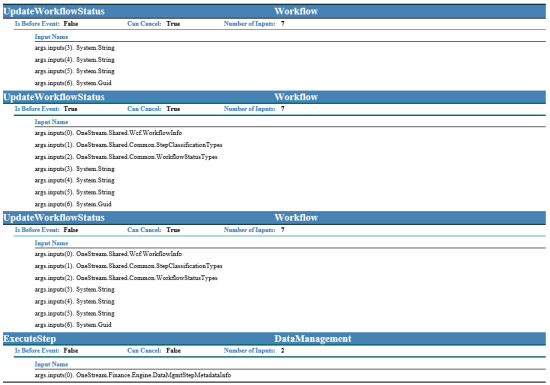
Task: Select the first Input Name column header
Action: point(51,37)
